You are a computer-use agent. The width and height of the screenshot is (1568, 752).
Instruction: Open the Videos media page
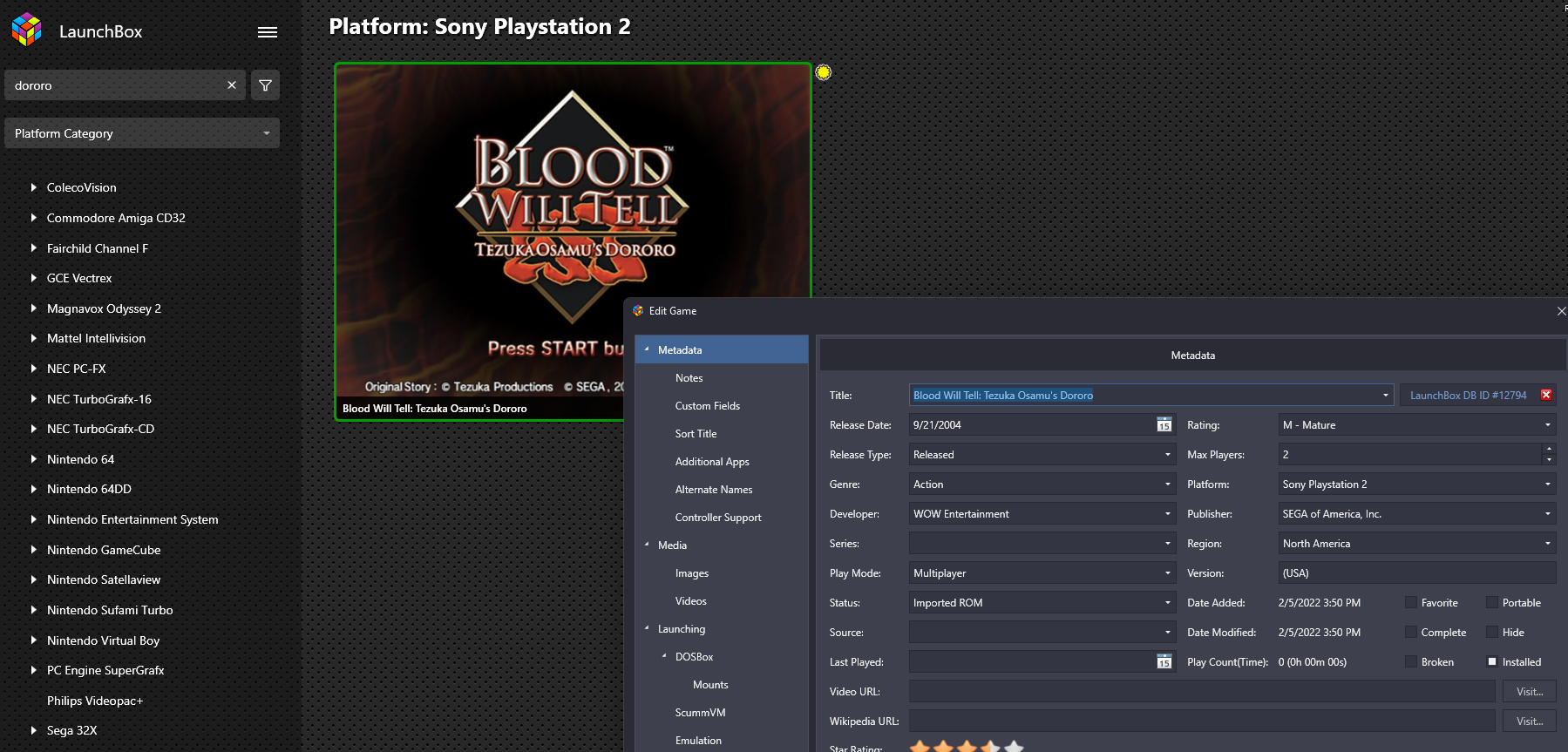click(690, 601)
